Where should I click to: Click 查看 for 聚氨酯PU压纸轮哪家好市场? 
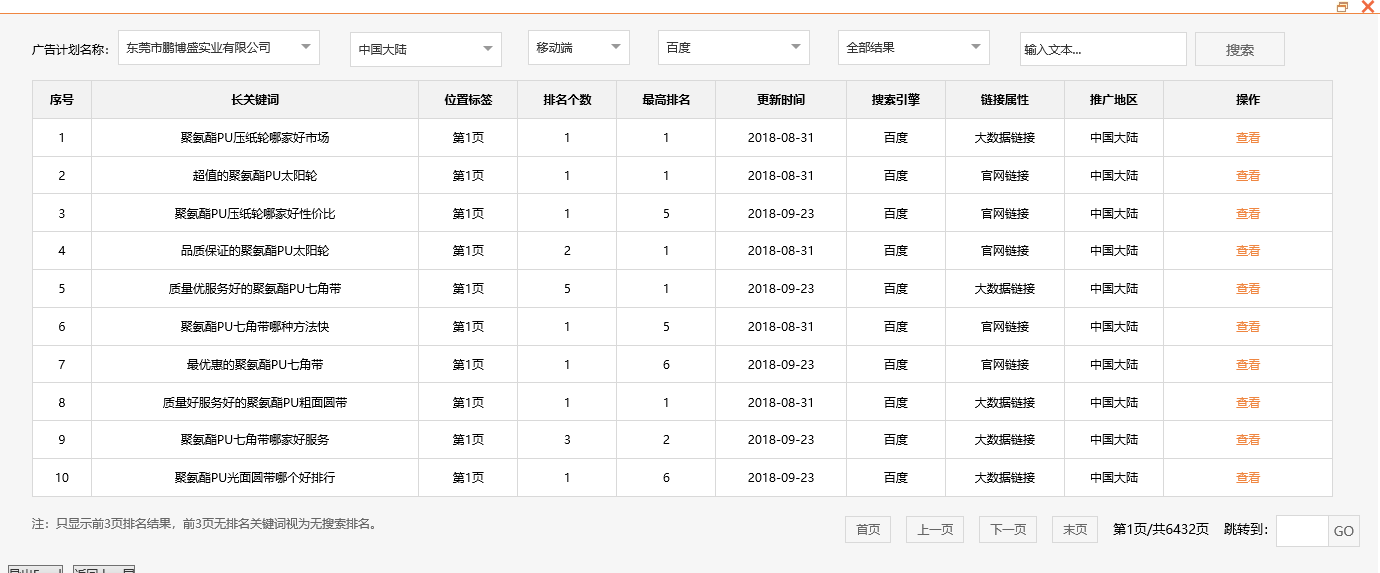pos(1248,138)
